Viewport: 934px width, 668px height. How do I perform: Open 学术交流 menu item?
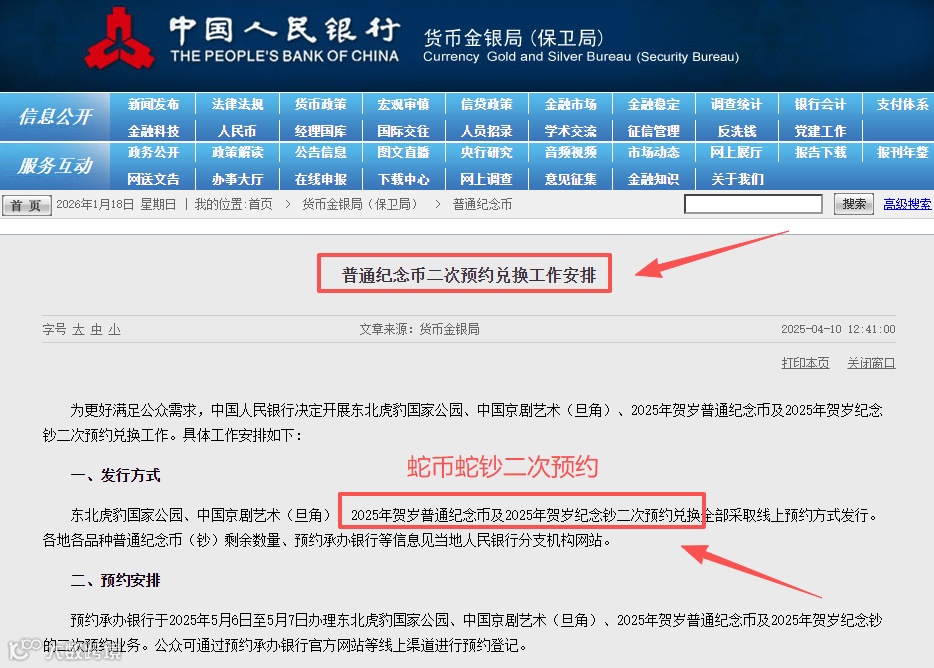tap(570, 131)
